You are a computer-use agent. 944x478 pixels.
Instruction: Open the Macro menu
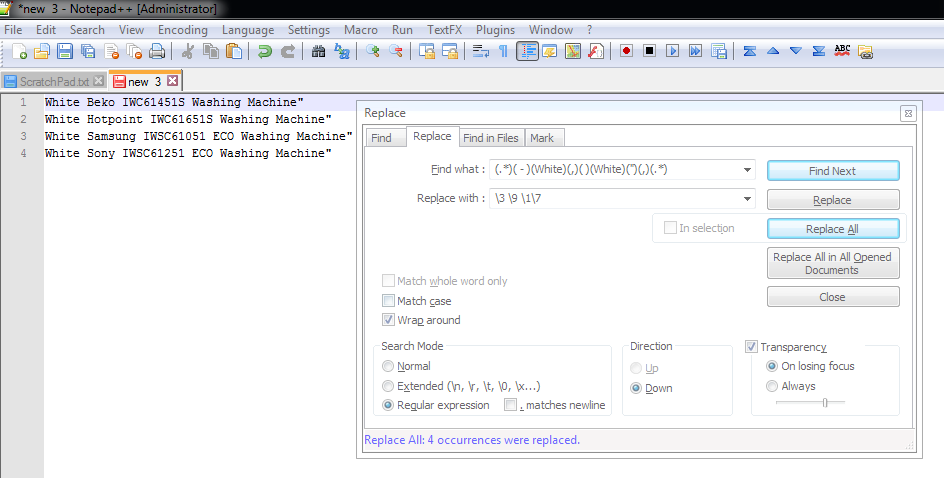coord(361,29)
